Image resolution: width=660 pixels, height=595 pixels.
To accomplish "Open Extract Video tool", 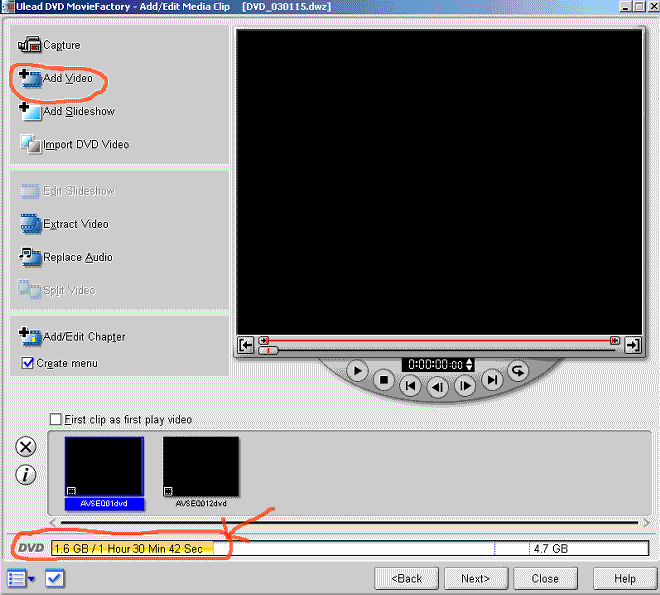I will (x=65, y=224).
